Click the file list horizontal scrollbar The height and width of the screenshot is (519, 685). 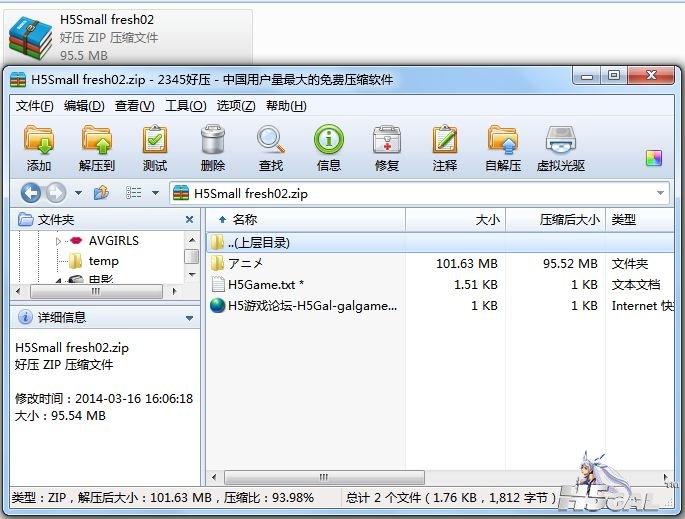pyautogui.click(x=324, y=477)
